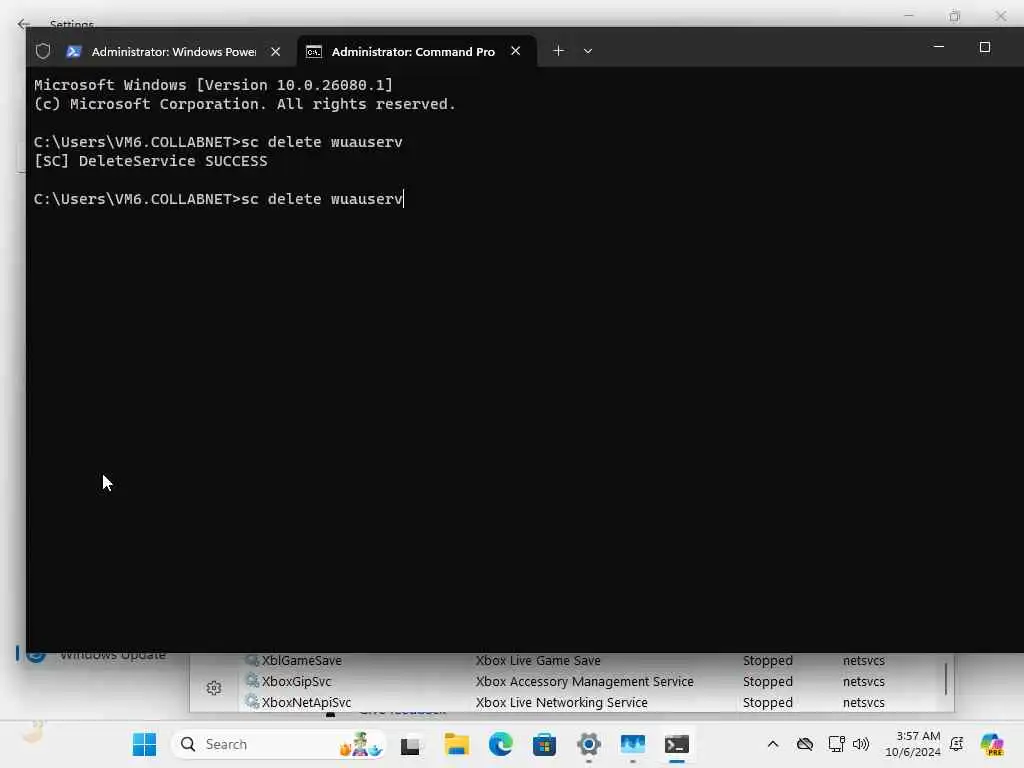This screenshot has height=768, width=1024.
Task: Click the PowerShell icon on first tab
Action: point(74,52)
